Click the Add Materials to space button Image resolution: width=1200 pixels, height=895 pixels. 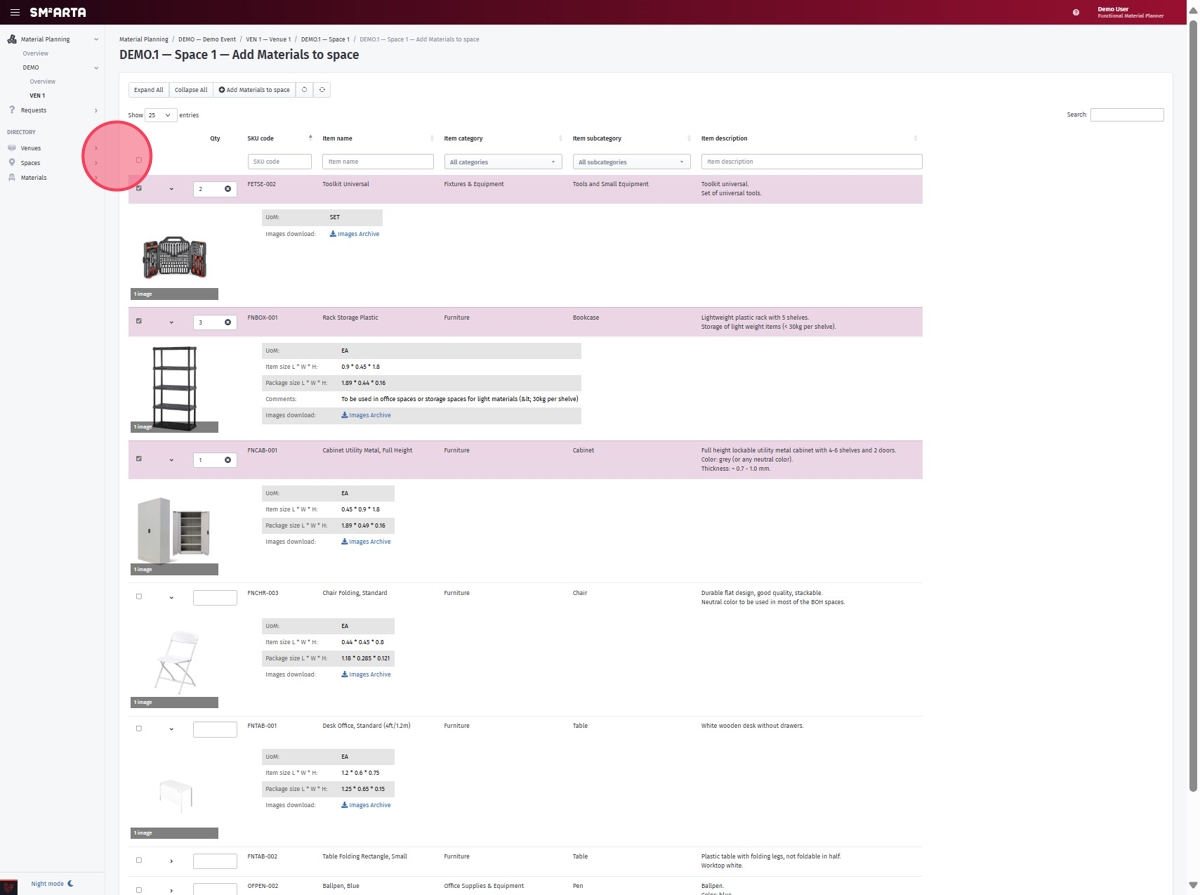(253, 89)
